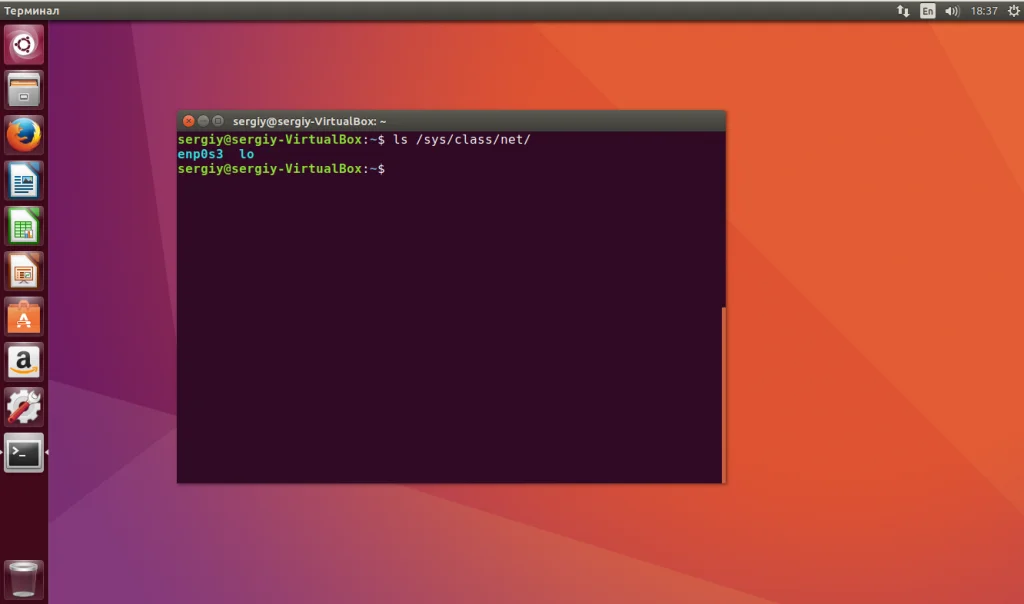Open LibreOffice Writer from the launcher
This screenshot has height=604, width=1024.
24,180
